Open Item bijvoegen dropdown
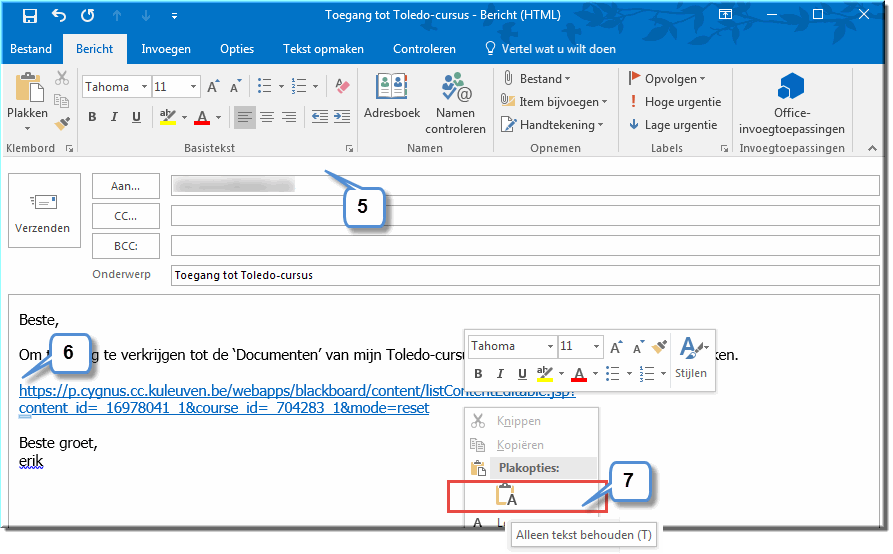 pos(554,102)
